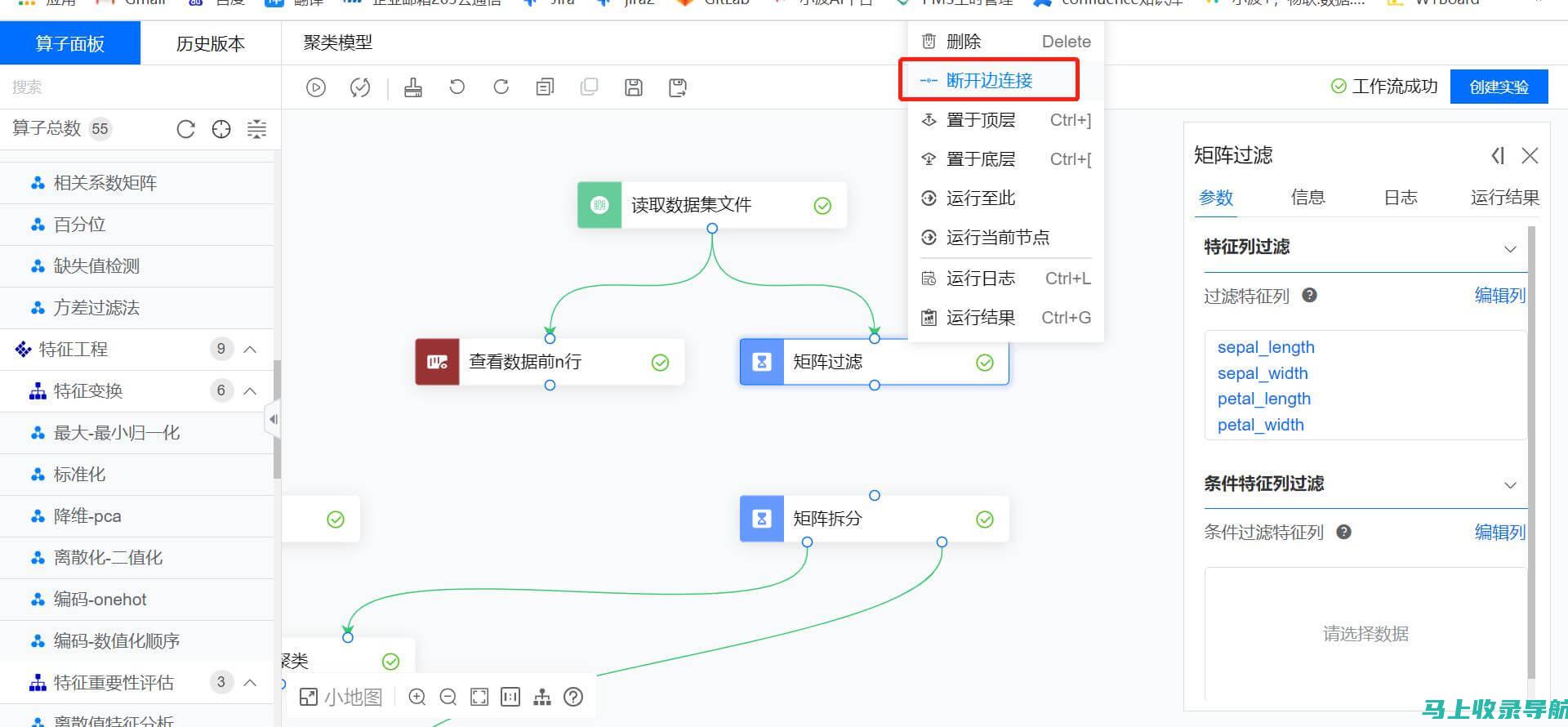Viewport: 1568px width, 727px height.
Task: Collapse the 特征变换 subcategory
Action: pos(251,391)
